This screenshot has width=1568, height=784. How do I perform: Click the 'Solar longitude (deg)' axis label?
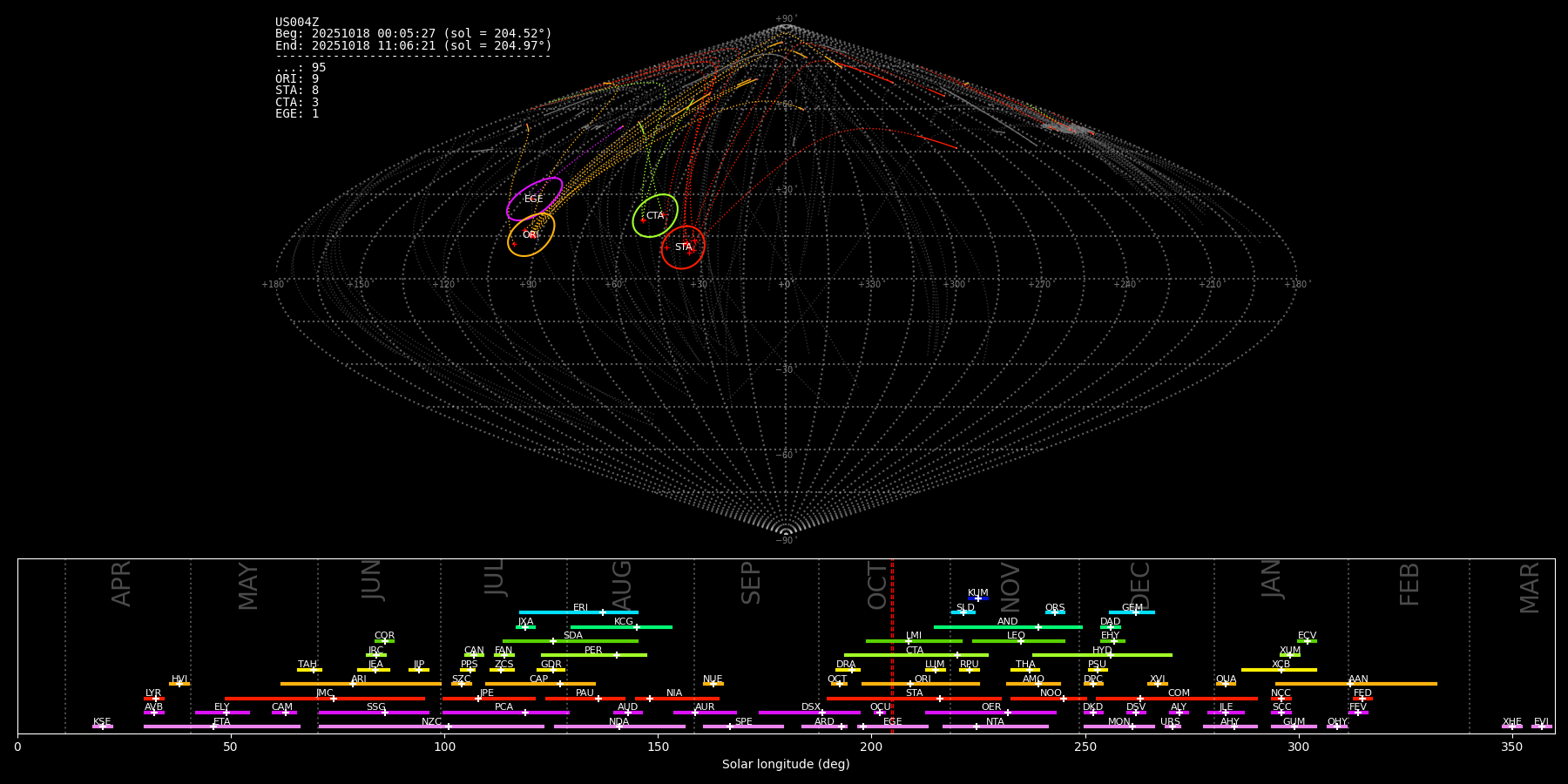click(786, 765)
